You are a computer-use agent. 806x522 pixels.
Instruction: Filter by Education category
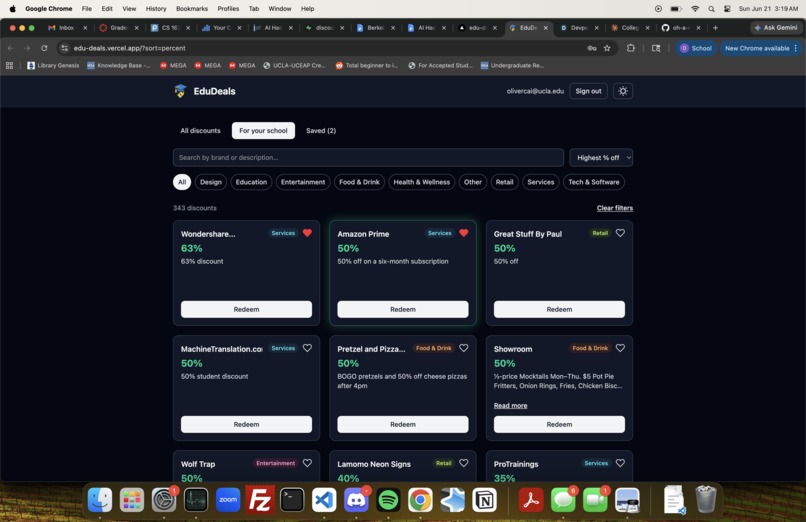pos(251,182)
